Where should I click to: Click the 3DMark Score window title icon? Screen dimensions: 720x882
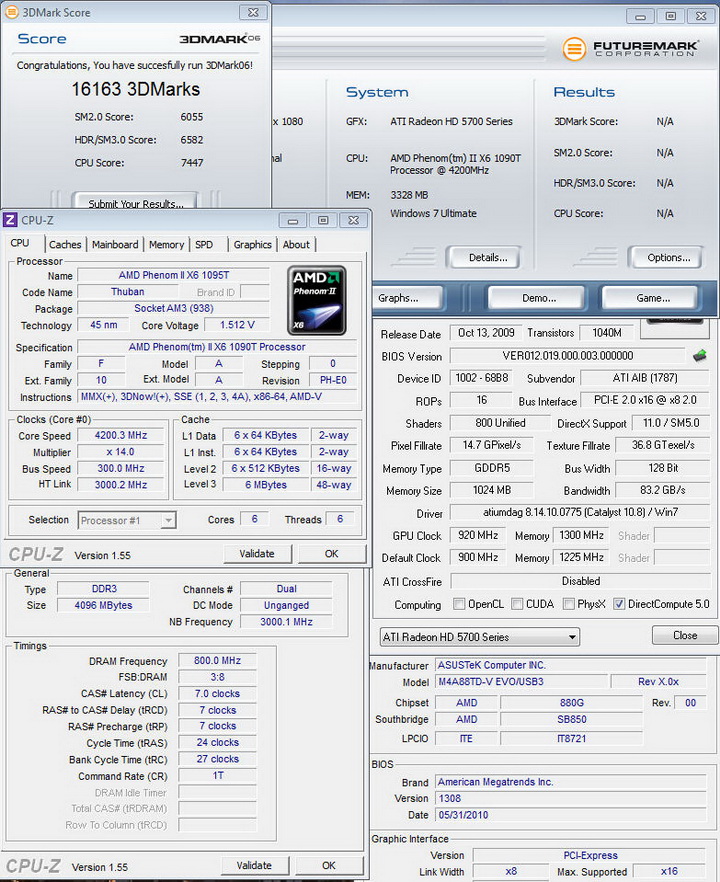pyautogui.click(x=11, y=12)
